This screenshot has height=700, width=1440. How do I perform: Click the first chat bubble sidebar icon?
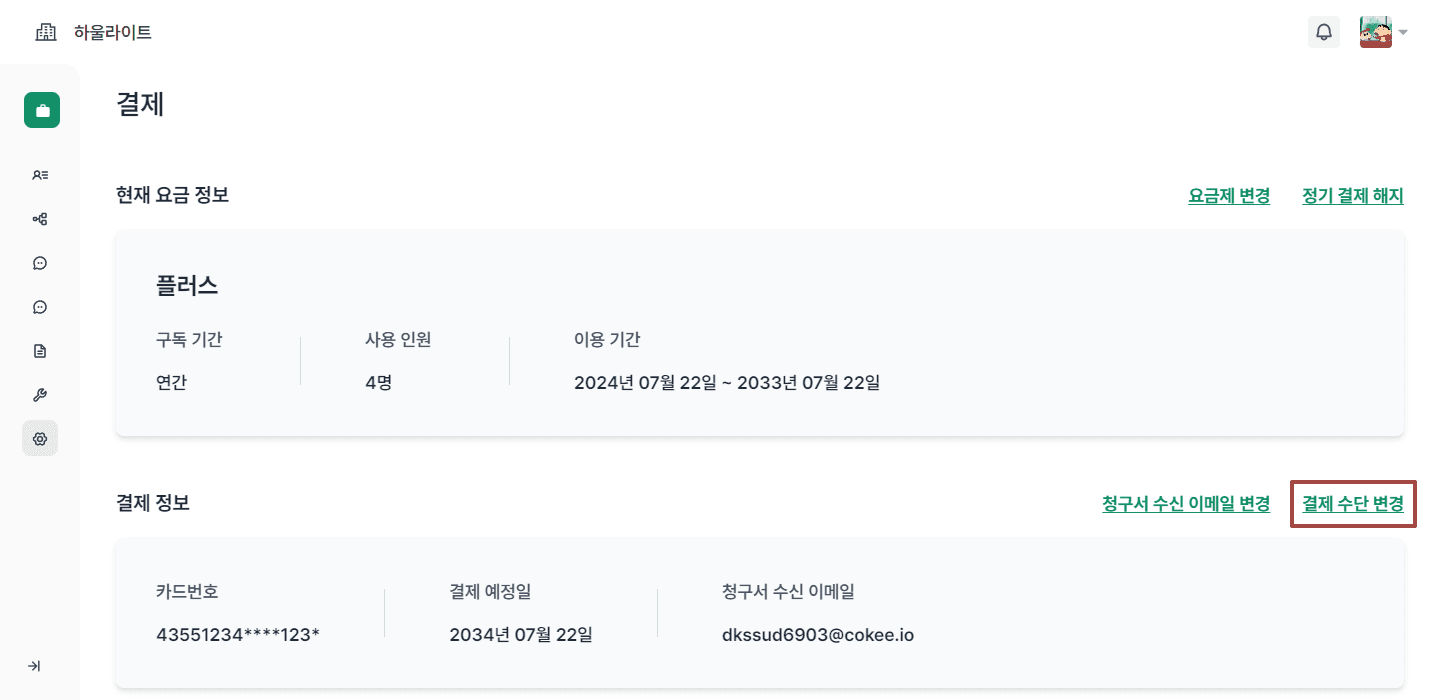point(39,262)
